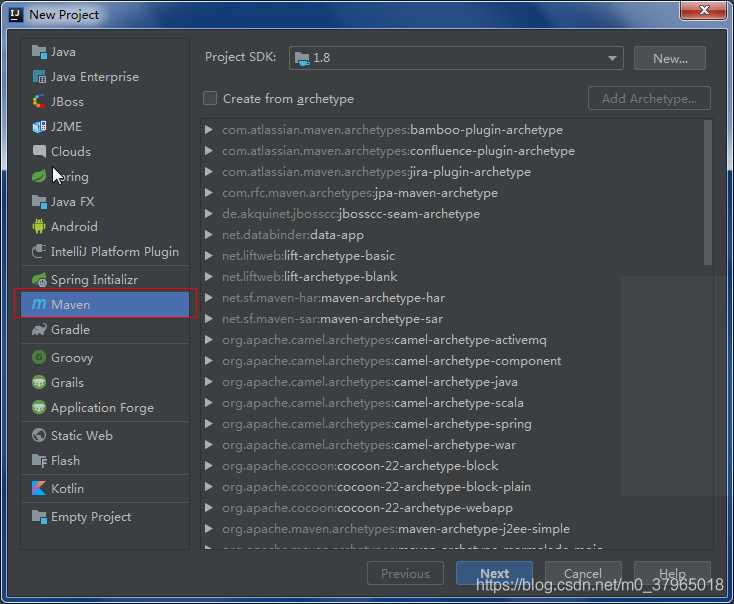Choose the JBoss icon in sidebar
734x604 pixels.
(x=39, y=102)
